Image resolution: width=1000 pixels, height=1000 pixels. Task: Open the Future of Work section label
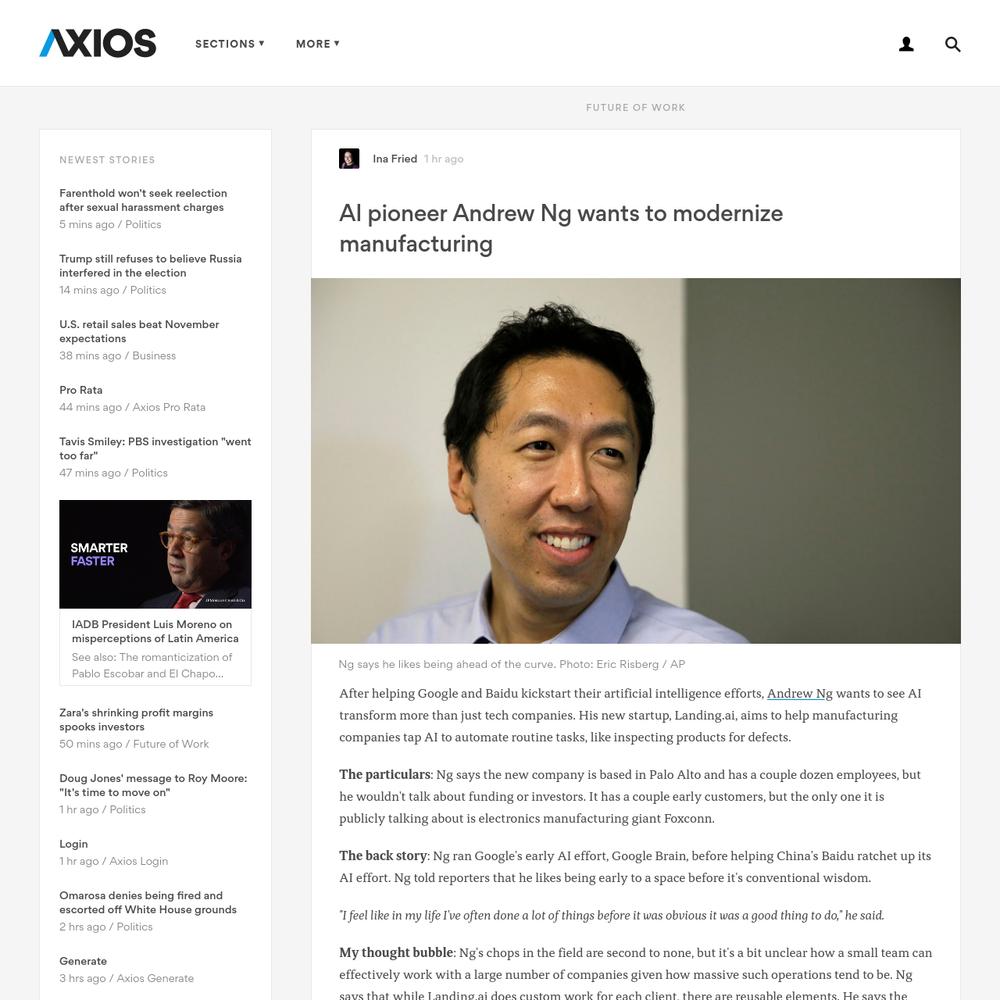click(635, 108)
